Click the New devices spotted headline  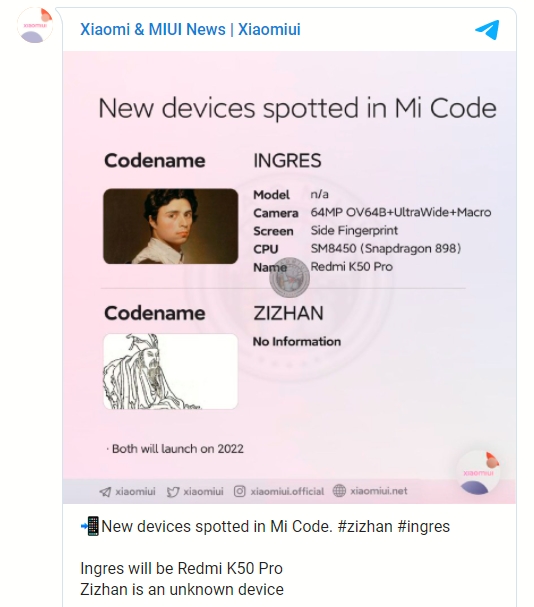(x=297, y=108)
